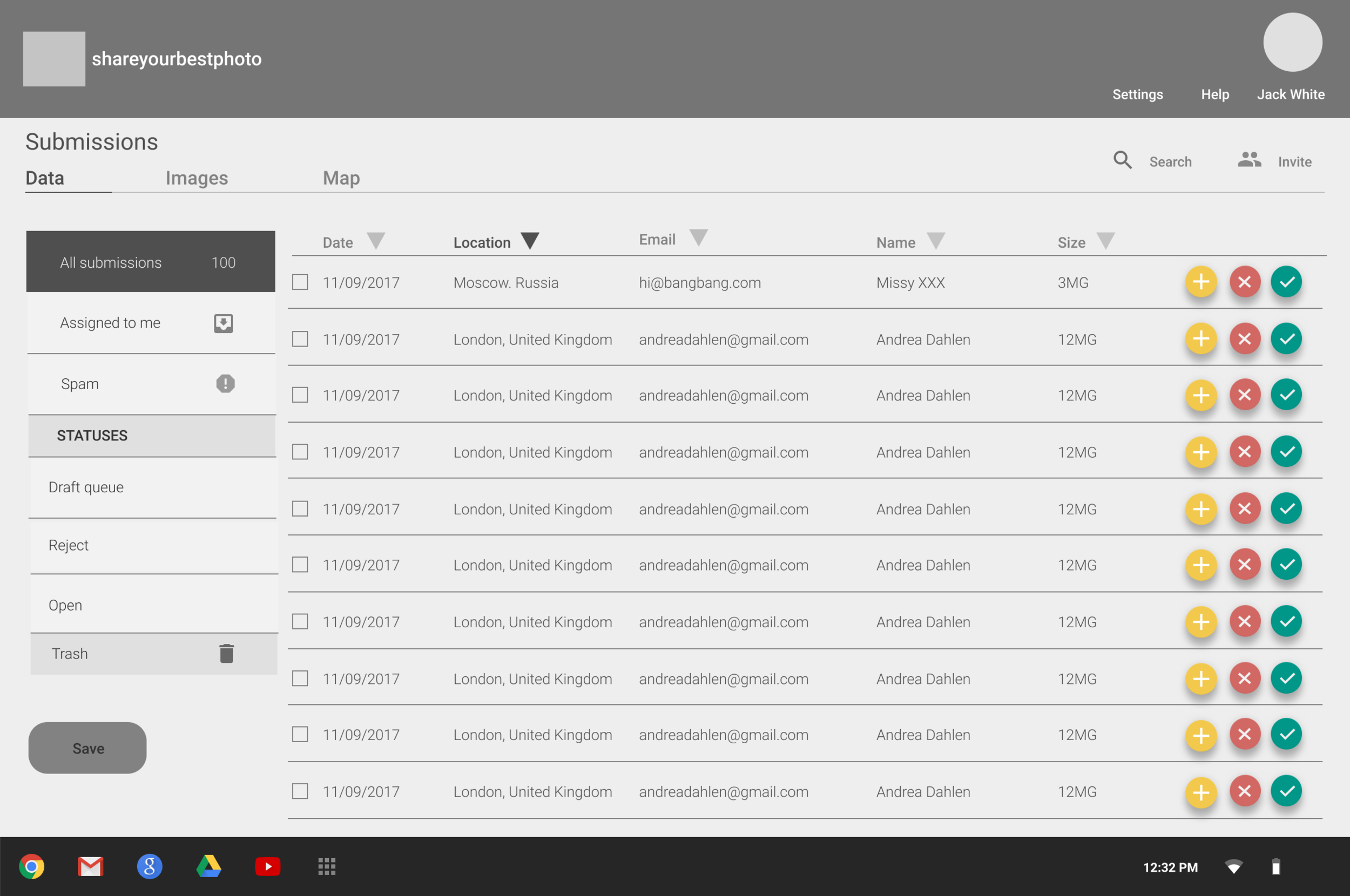The width and height of the screenshot is (1350, 896).
Task: Click the Jack White username
Action: 1291,94
